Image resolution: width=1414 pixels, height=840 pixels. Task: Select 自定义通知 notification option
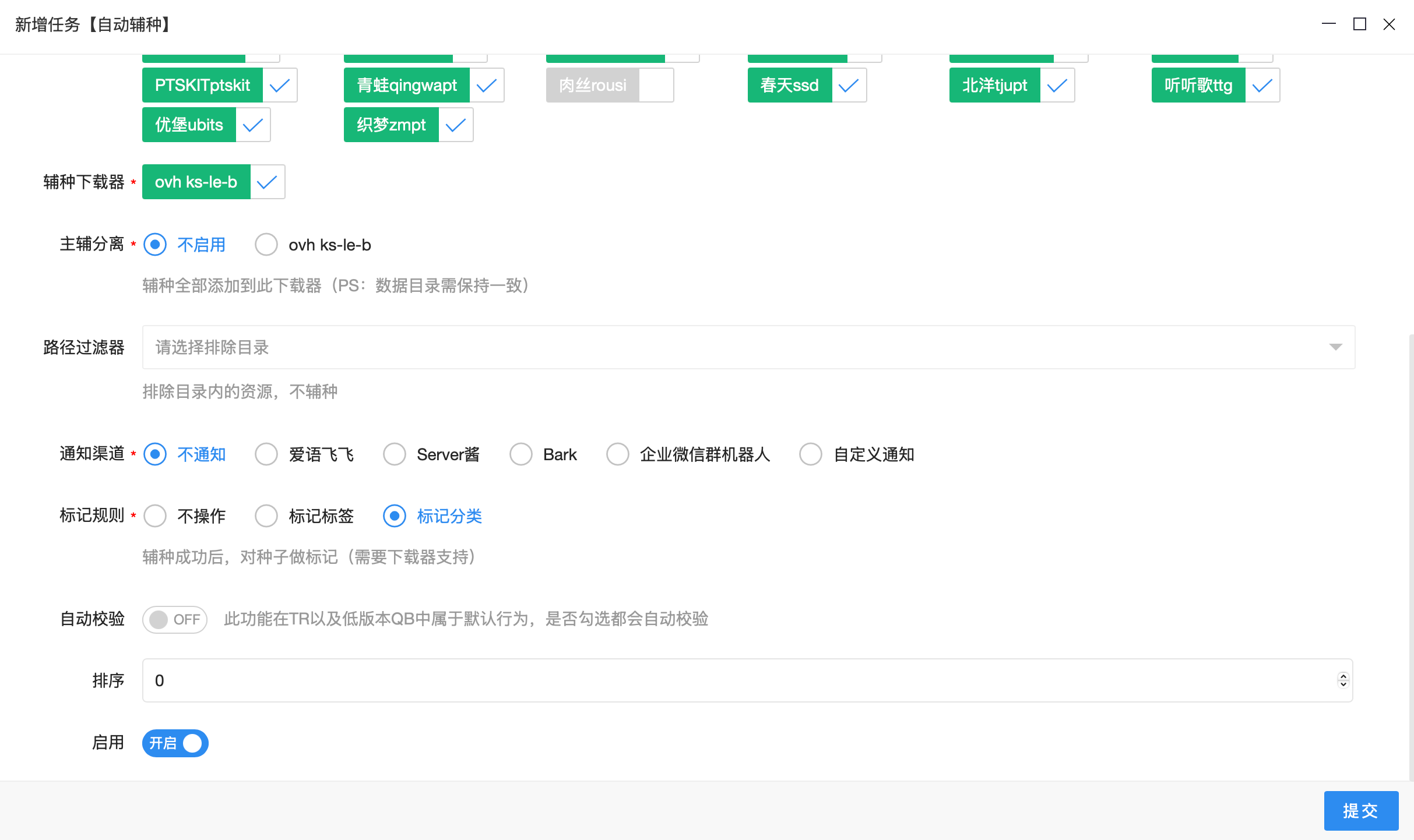(x=811, y=454)
